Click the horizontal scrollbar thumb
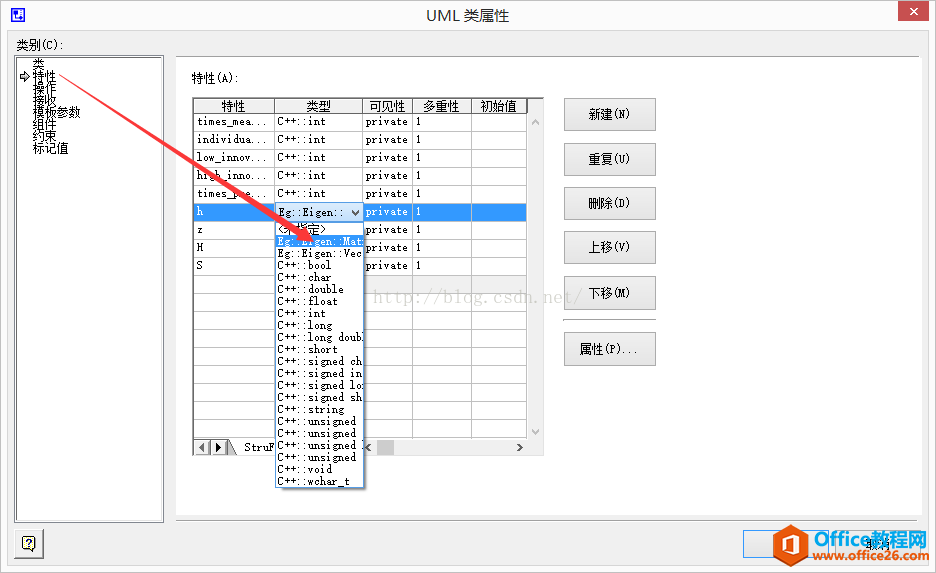The height and width of the screenshot is (573, 936). (385, 447)
